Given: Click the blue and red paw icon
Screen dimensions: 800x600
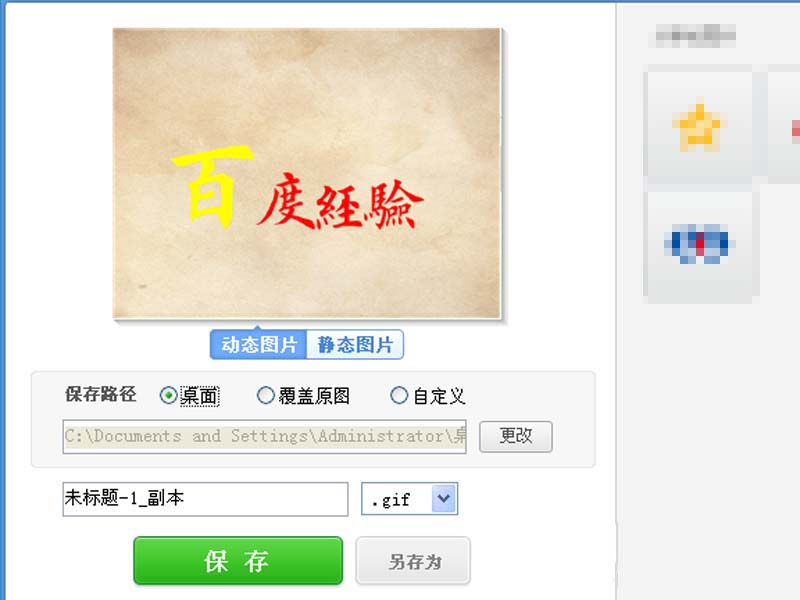Looking at the screenshot, I should pyautogui.click(x=699, y=243).
